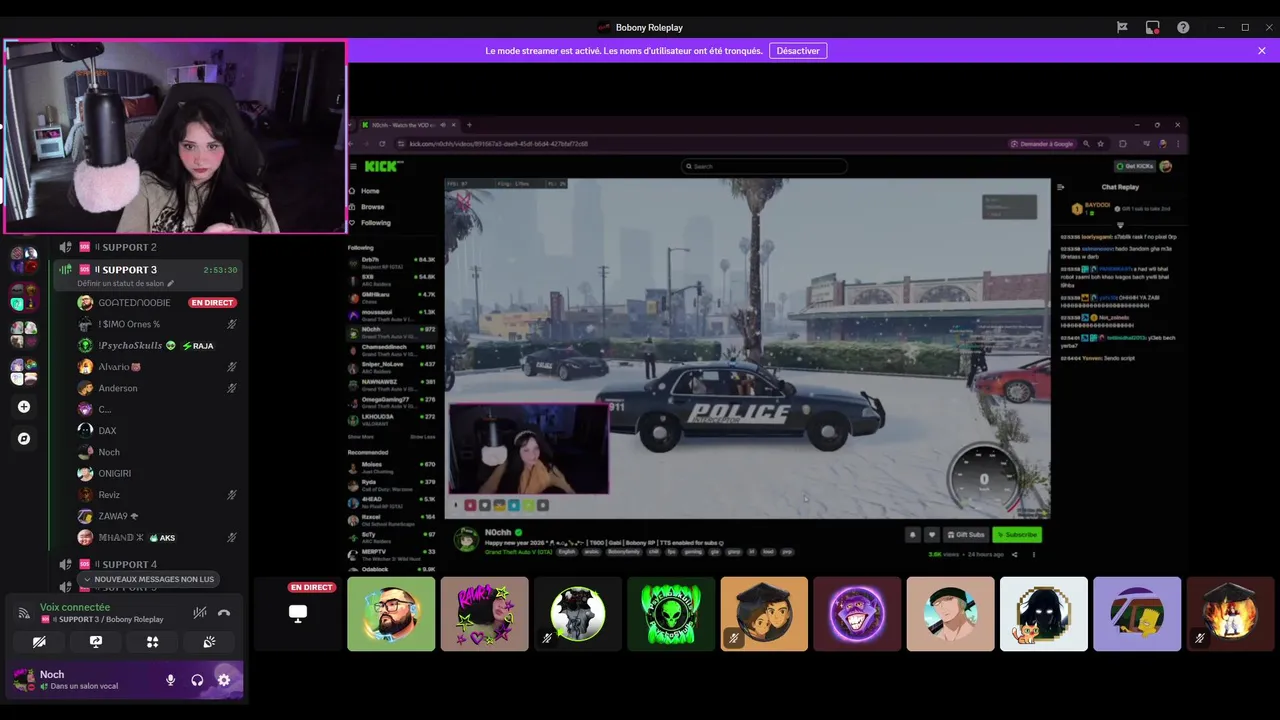Open Discord user settings gear
Viewport: 1280px width, 720px height.
(x=224, y=680)
